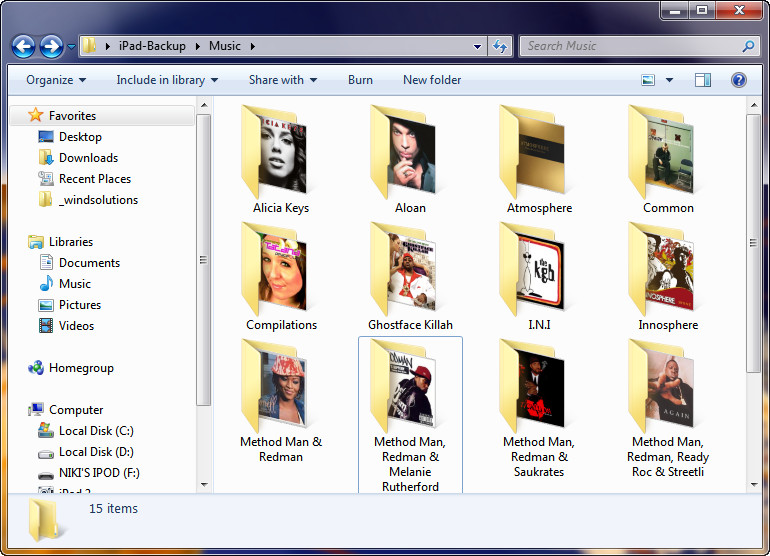The width and height of the screenshot is (770, 556).
Task: Click the 15 items status text
Action: 113,509
